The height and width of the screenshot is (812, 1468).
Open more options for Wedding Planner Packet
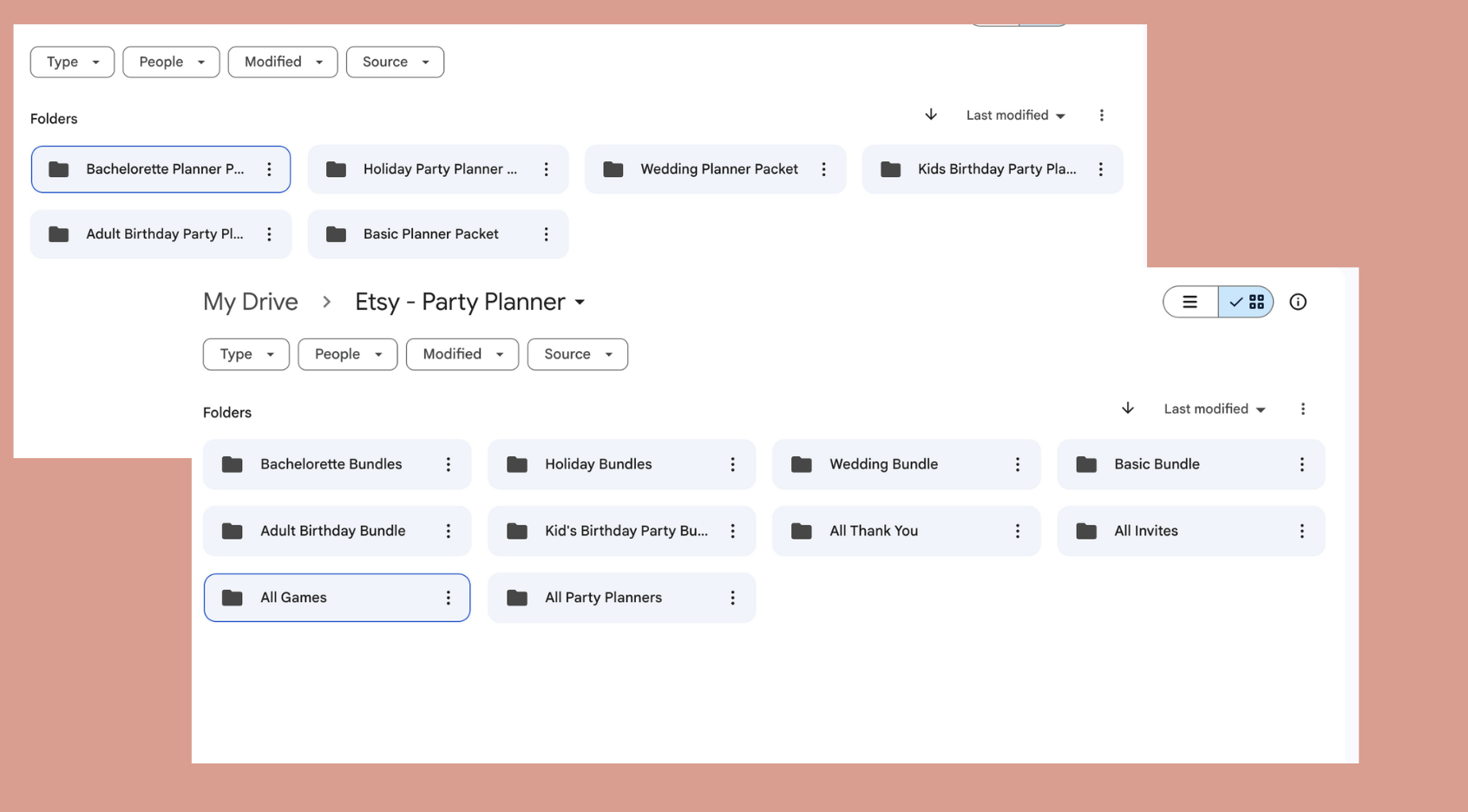point(823,169)
